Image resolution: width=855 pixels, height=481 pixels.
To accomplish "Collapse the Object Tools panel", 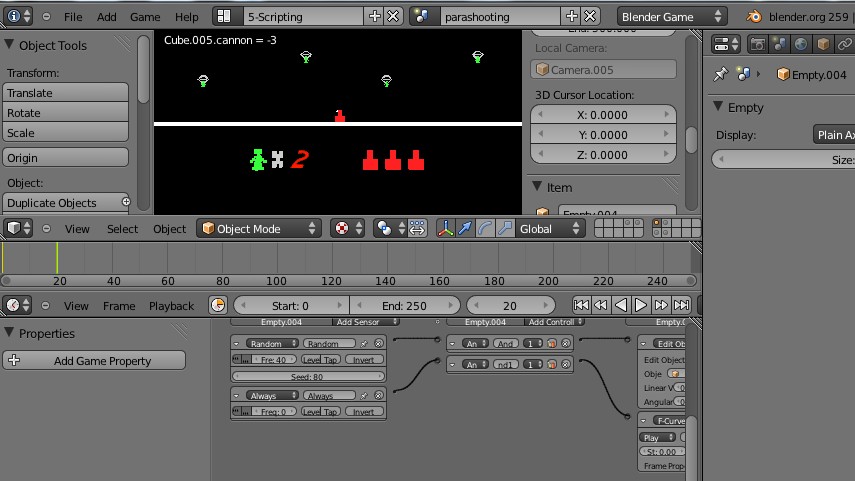I will pos(9,45).
